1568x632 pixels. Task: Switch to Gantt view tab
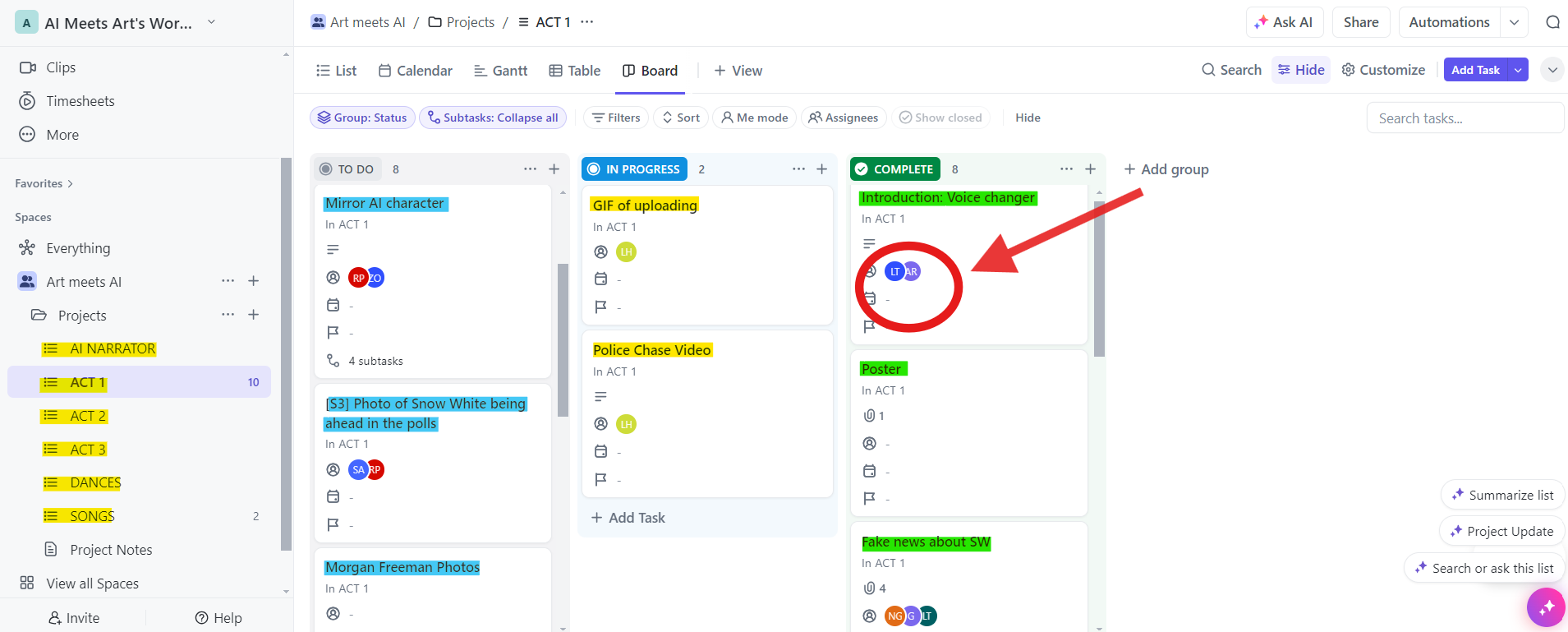(500, 71)
